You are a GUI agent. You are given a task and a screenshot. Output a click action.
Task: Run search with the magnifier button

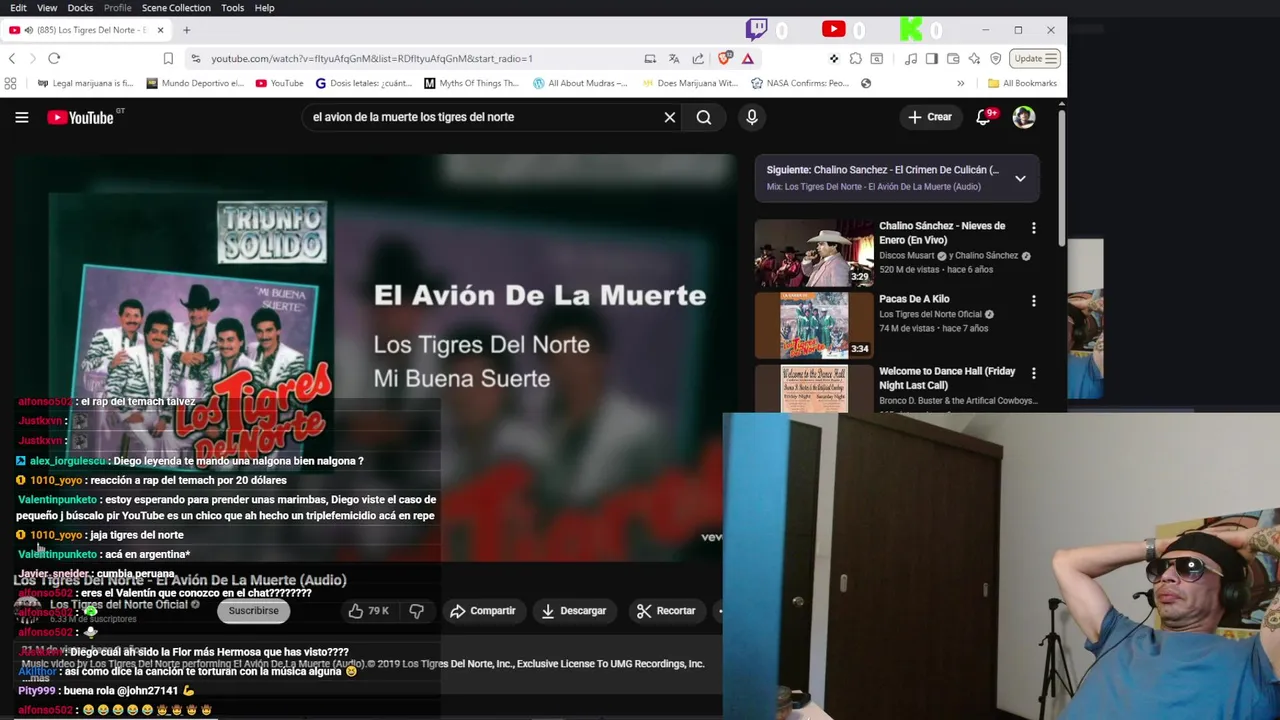704,117
